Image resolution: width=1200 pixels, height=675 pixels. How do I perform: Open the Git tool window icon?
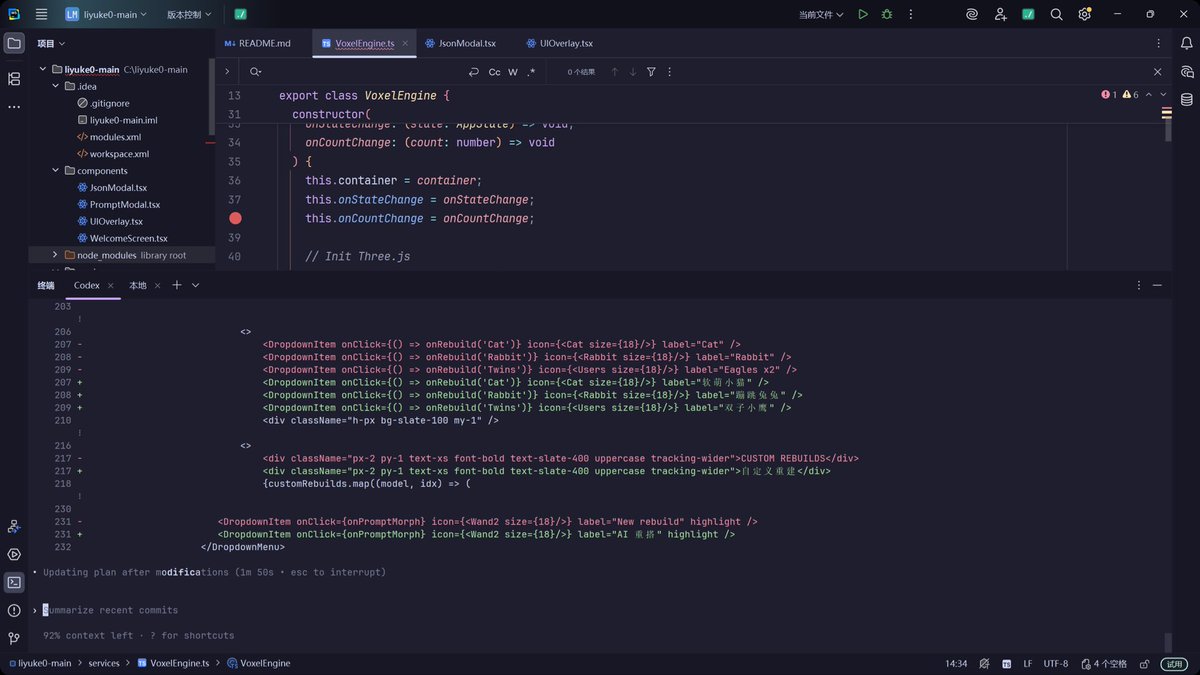(14, 638)
